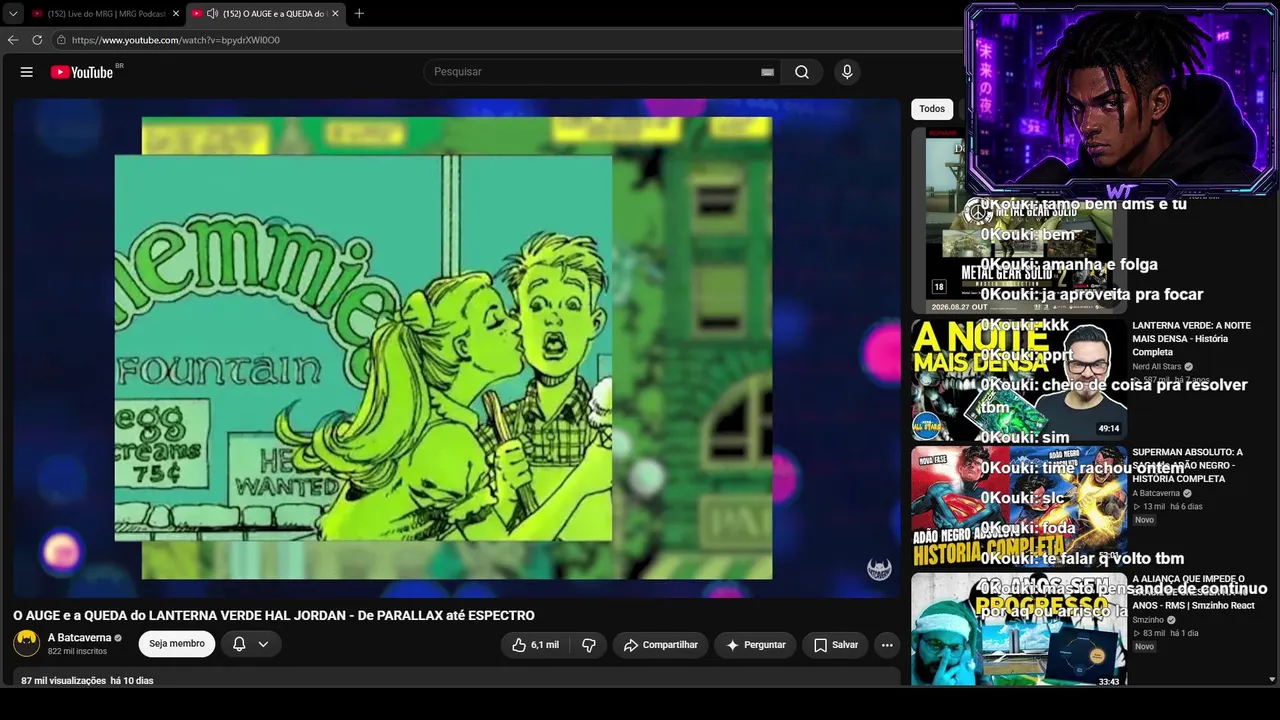Open the YouTube guide hamburger menu
1280x720 pixels.
[x=27, y=72]
